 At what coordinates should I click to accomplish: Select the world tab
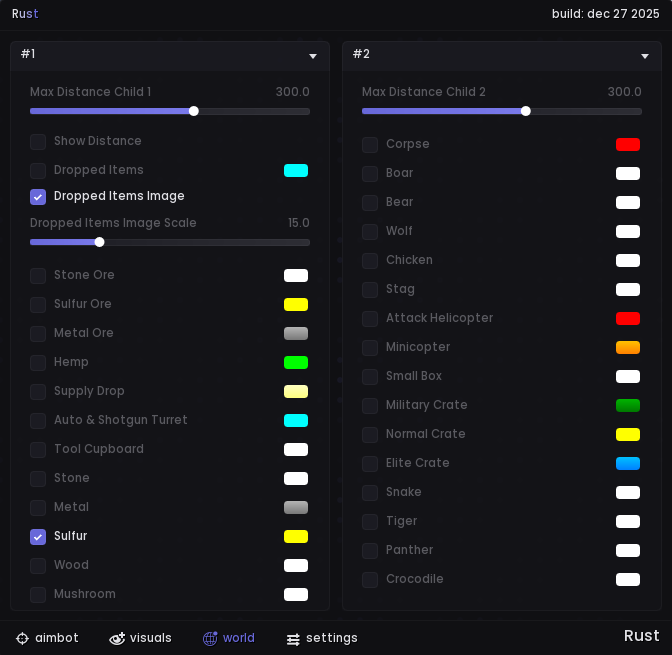[x=228, y=638]
